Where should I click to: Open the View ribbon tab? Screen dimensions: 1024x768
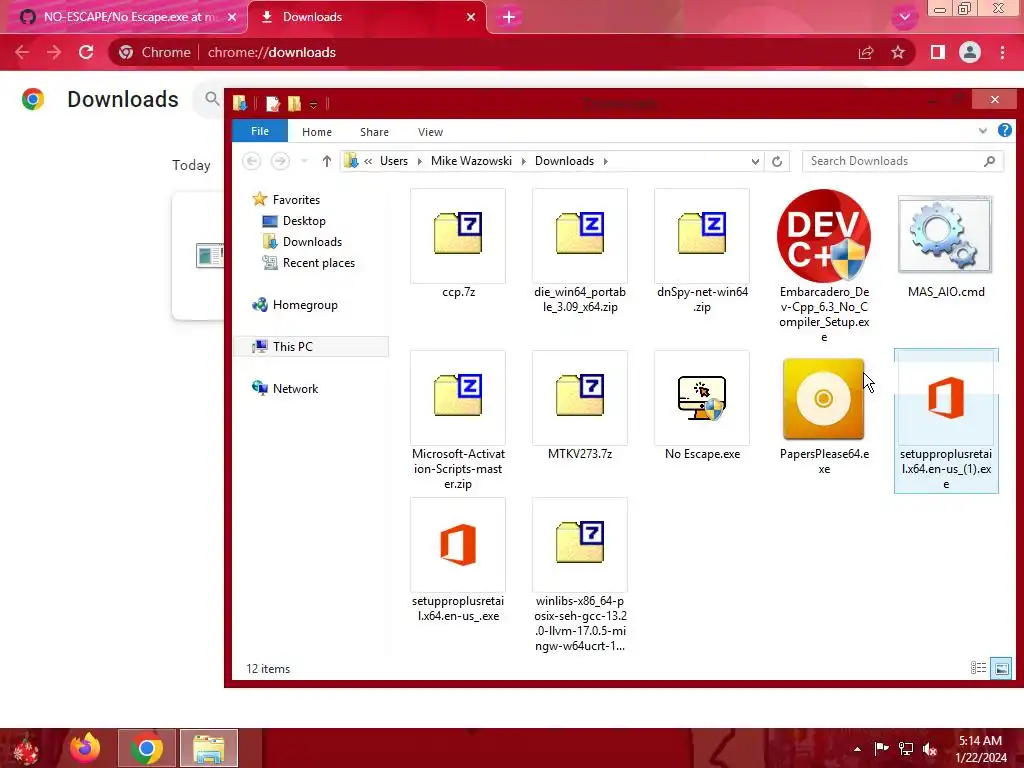click(x=430, y=132)
